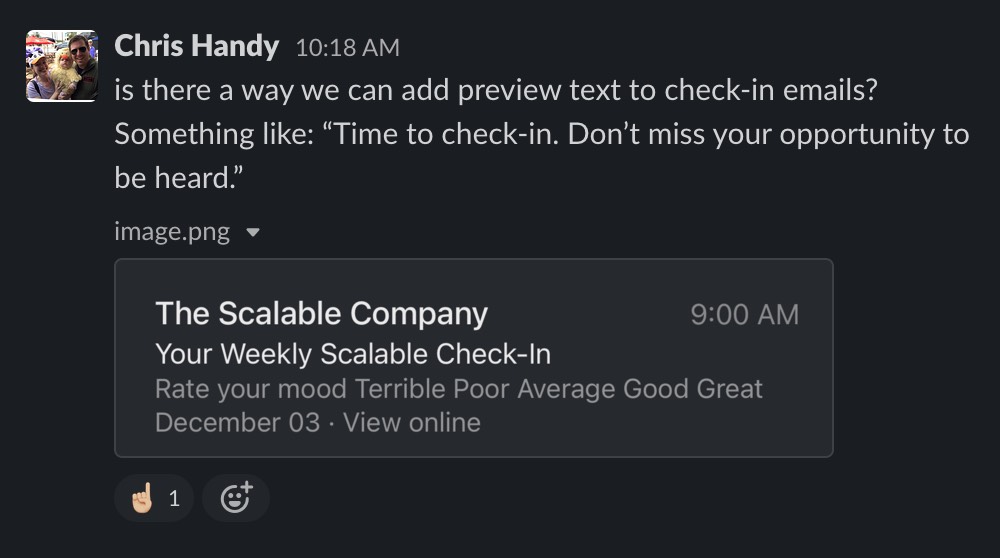Click the 9:00 AM time in the image

click(x=744, y=314)
